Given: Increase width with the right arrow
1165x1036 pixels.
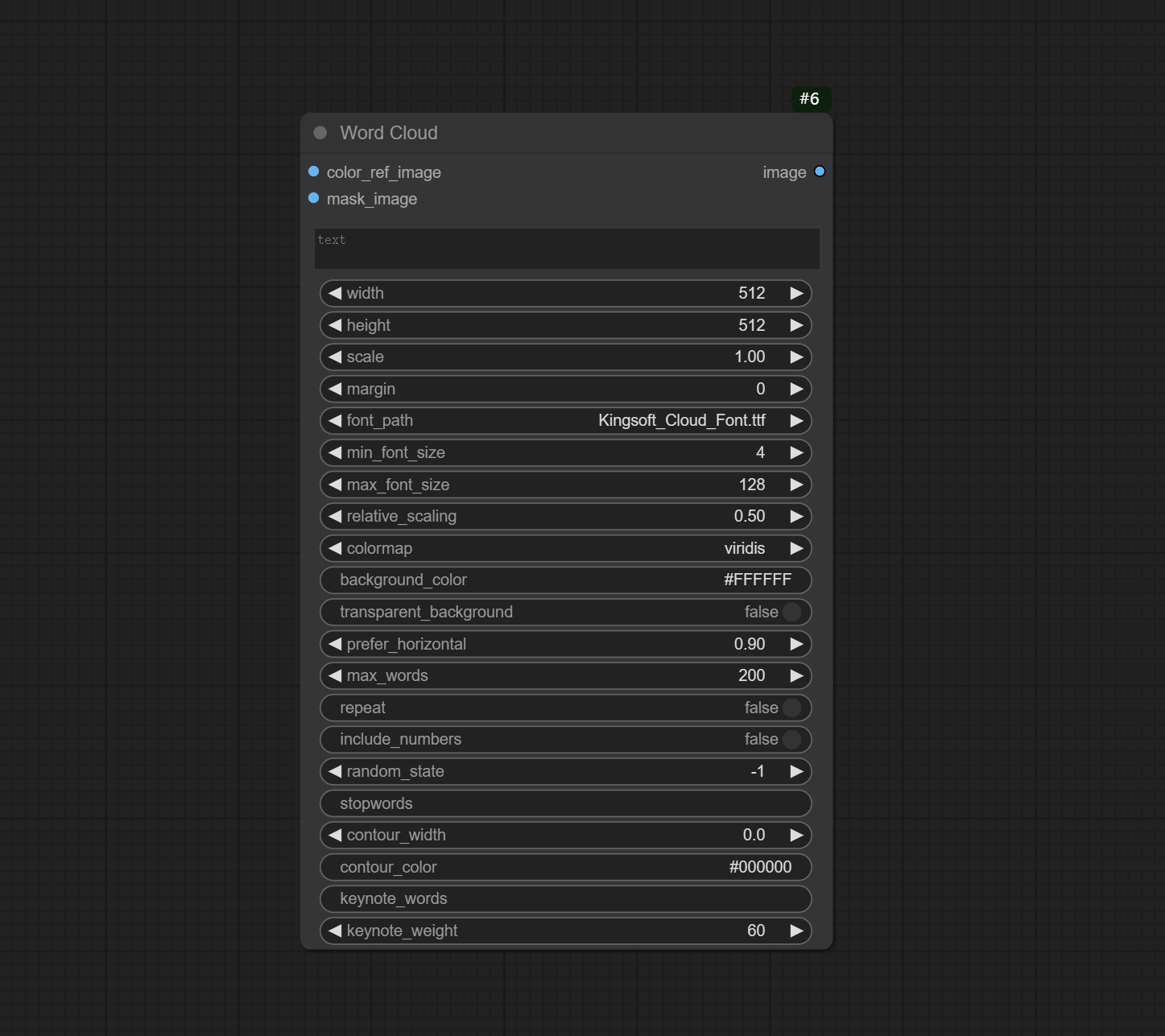Looking at the screenshot, I should [x=796, y=293].
